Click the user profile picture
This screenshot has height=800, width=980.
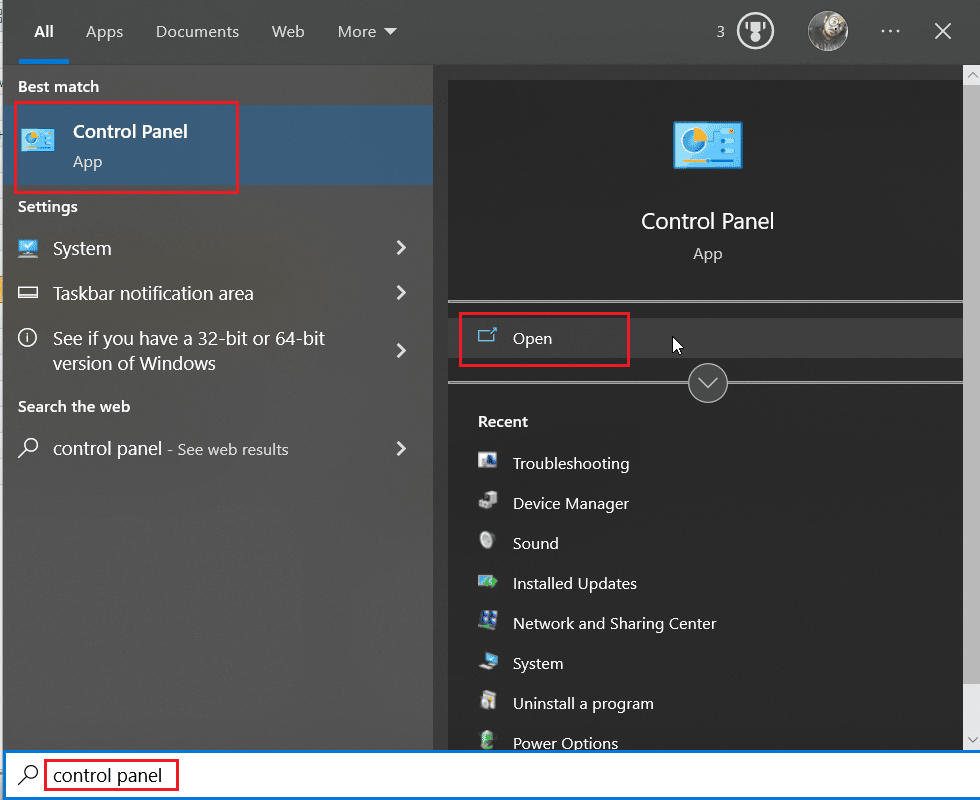pyautogui.click(x=828, y=31)
